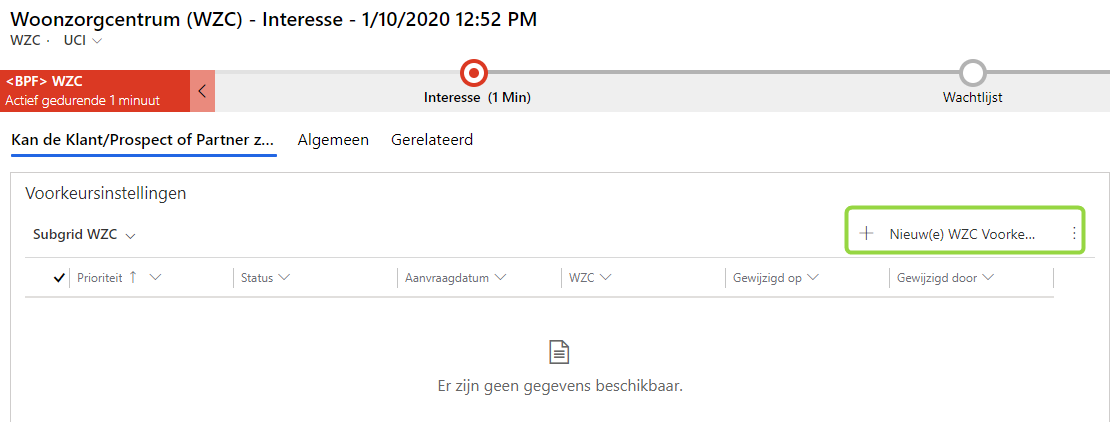The image size is (1110, 422).
Task: Open the Gewijzigd op column dropdown
Action: point(813,277)
